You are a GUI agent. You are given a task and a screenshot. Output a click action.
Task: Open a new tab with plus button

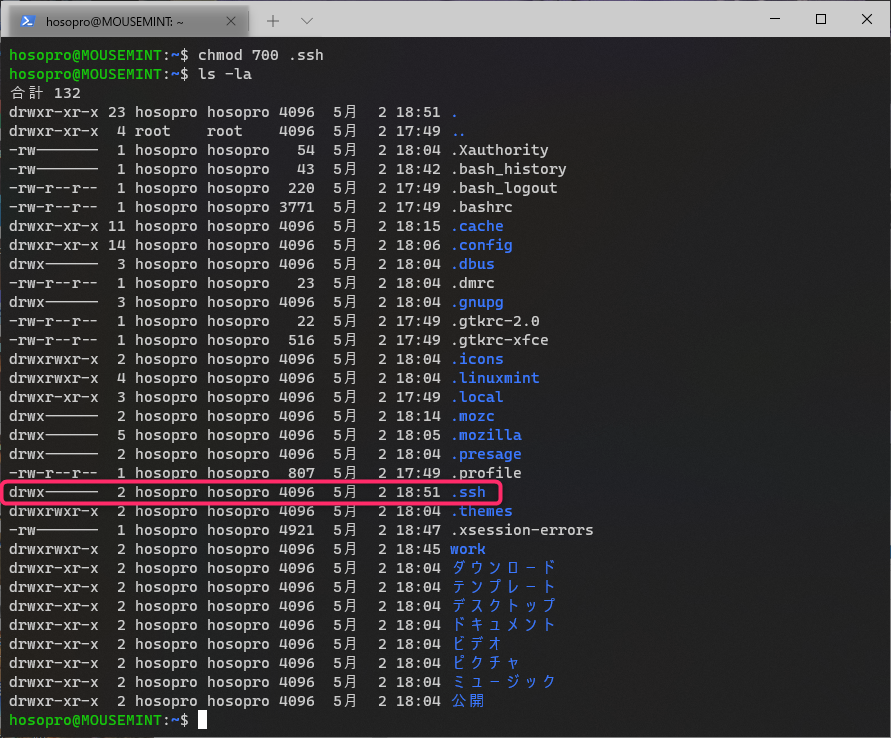tap(273, 21)
